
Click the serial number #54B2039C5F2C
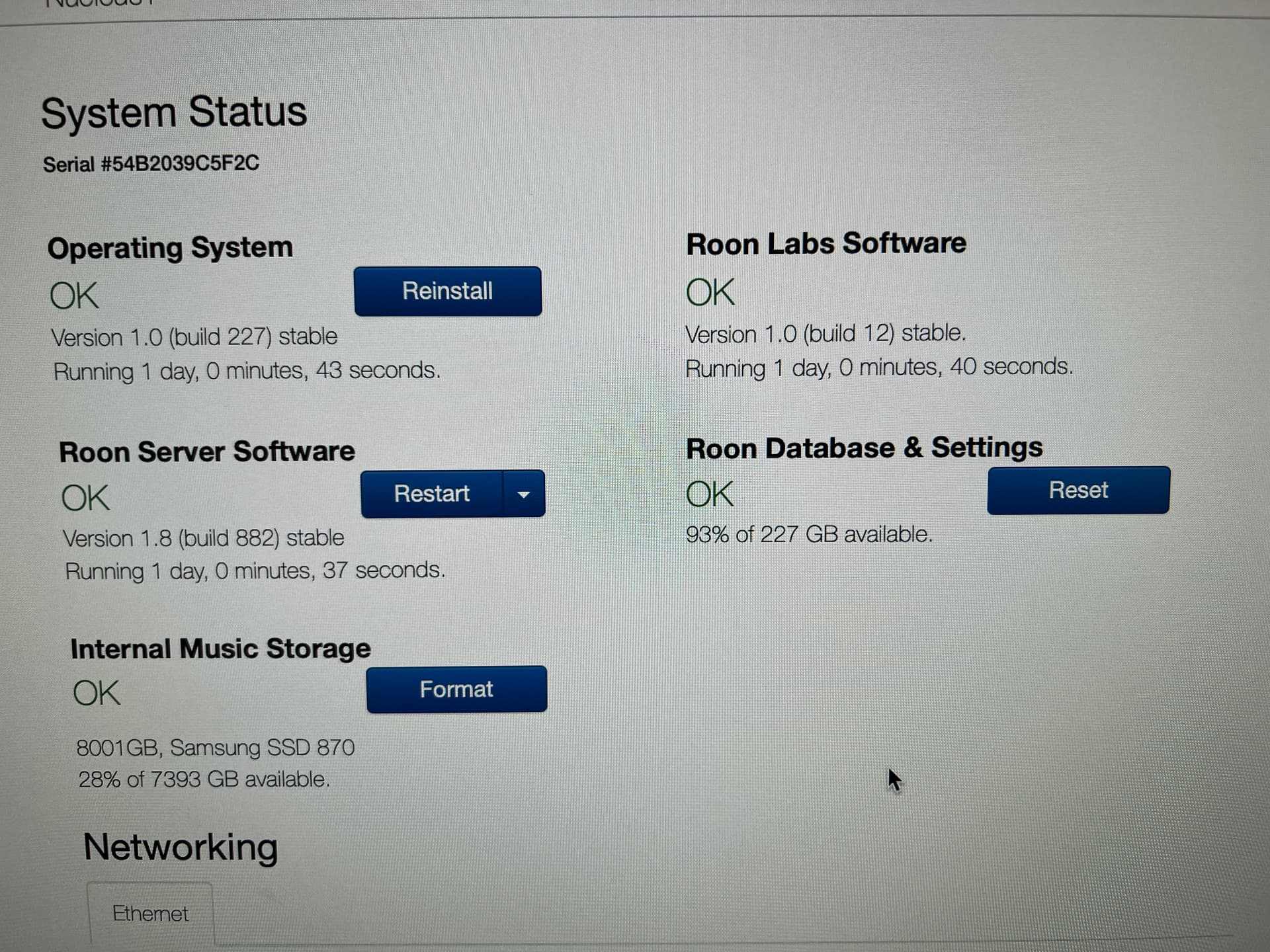[x=180, y=163]
